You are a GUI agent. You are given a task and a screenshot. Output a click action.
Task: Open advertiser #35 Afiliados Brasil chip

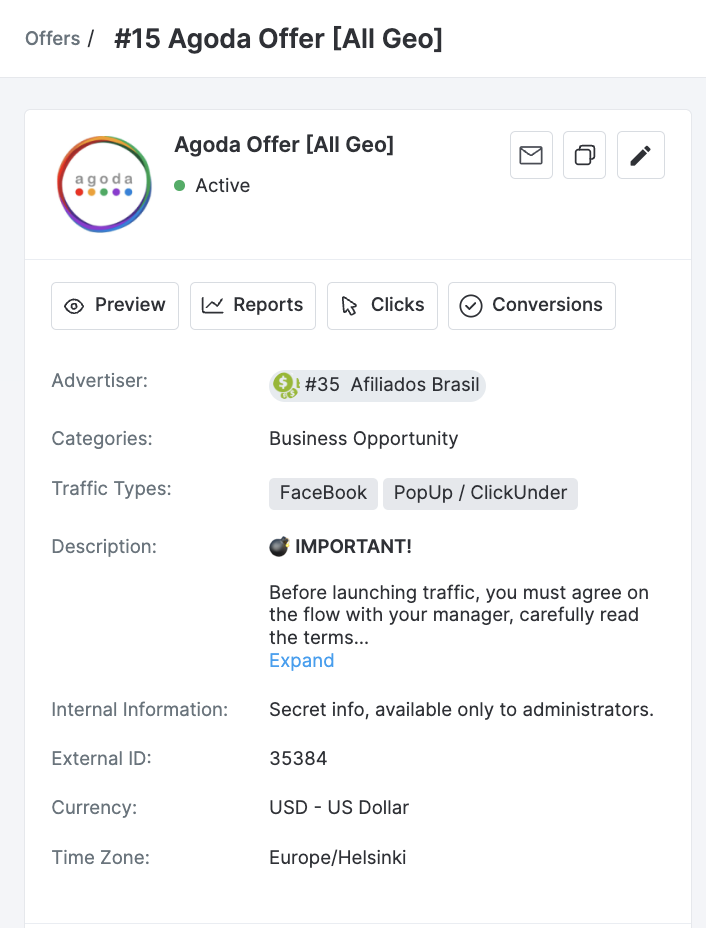pyautogui.click(x=377, y=385)
